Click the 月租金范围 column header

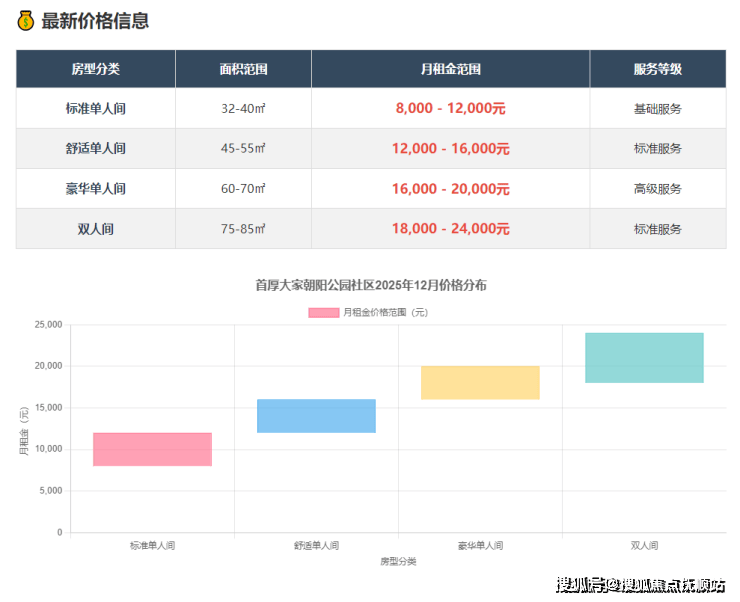[x=450, y=69]
